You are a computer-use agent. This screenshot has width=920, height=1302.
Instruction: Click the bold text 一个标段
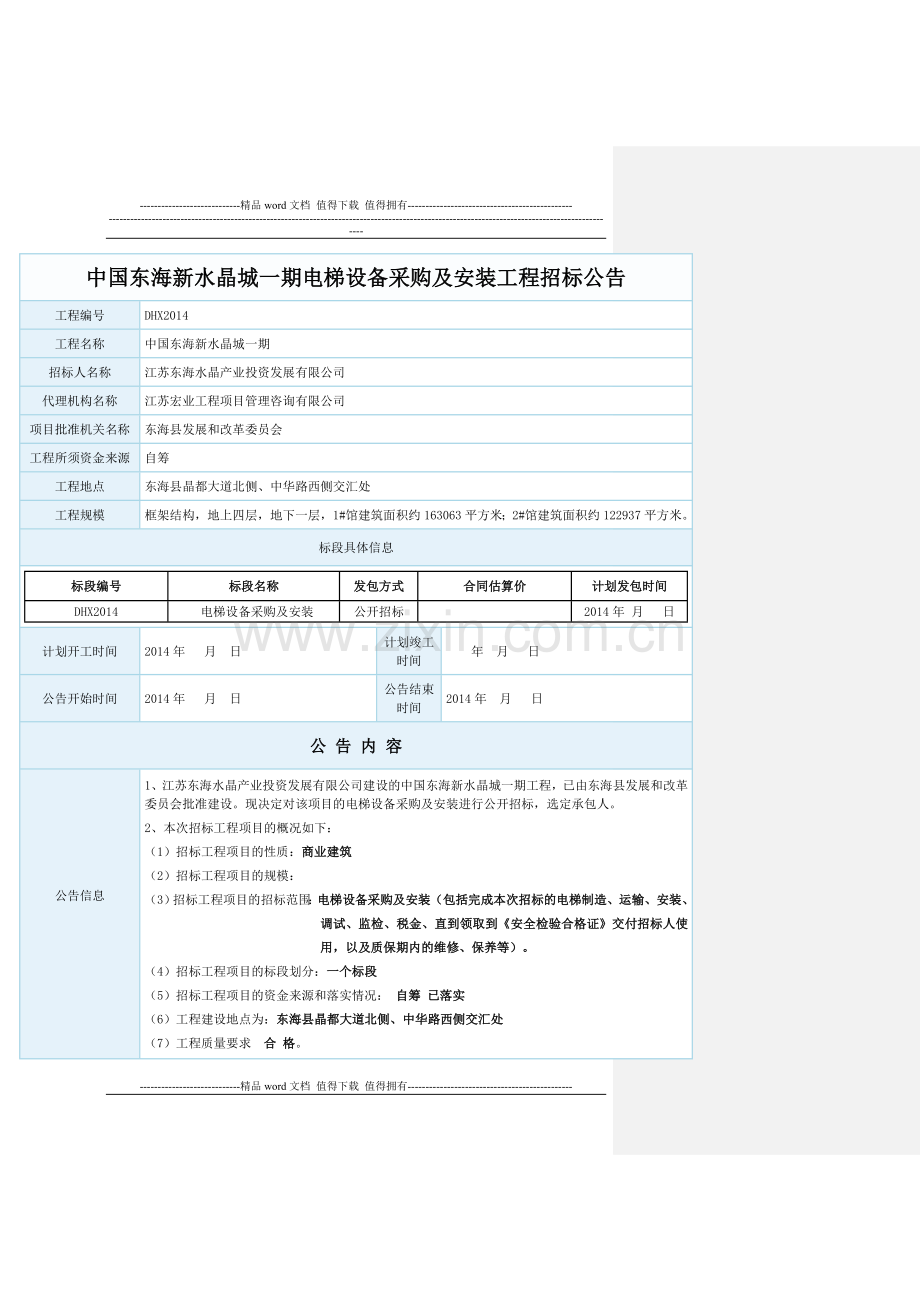(x=351, y=971)
